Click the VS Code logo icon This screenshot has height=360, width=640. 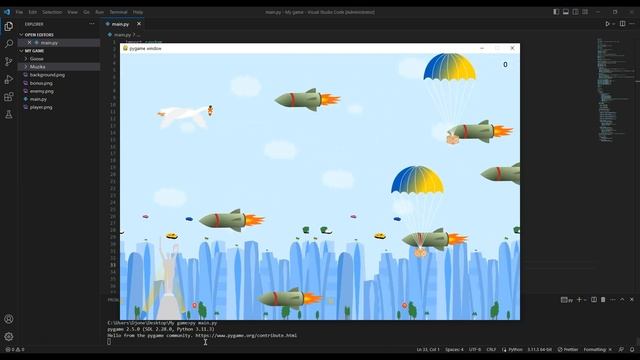coord(7,12)
